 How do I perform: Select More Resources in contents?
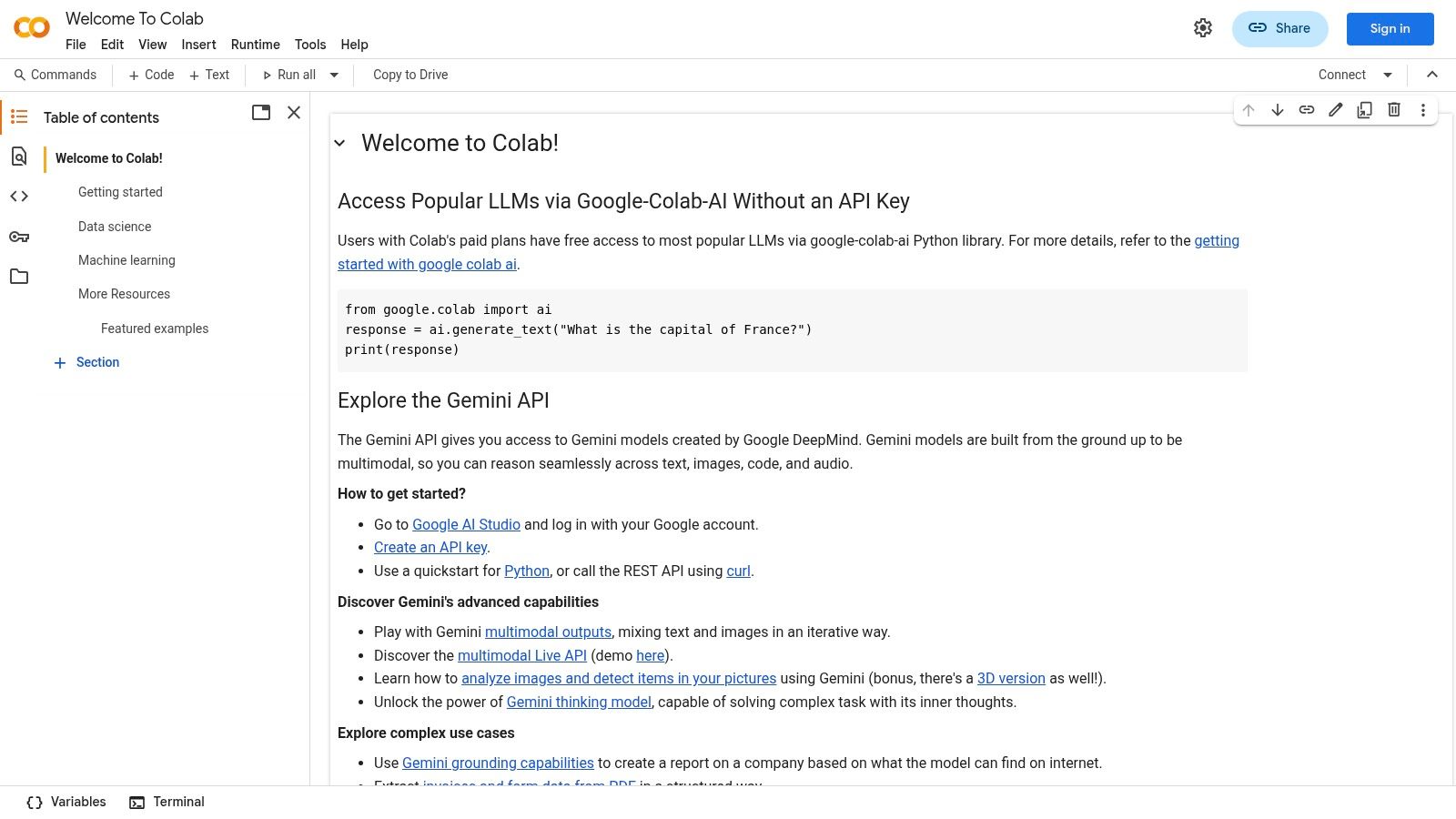(x=124, y=294)
